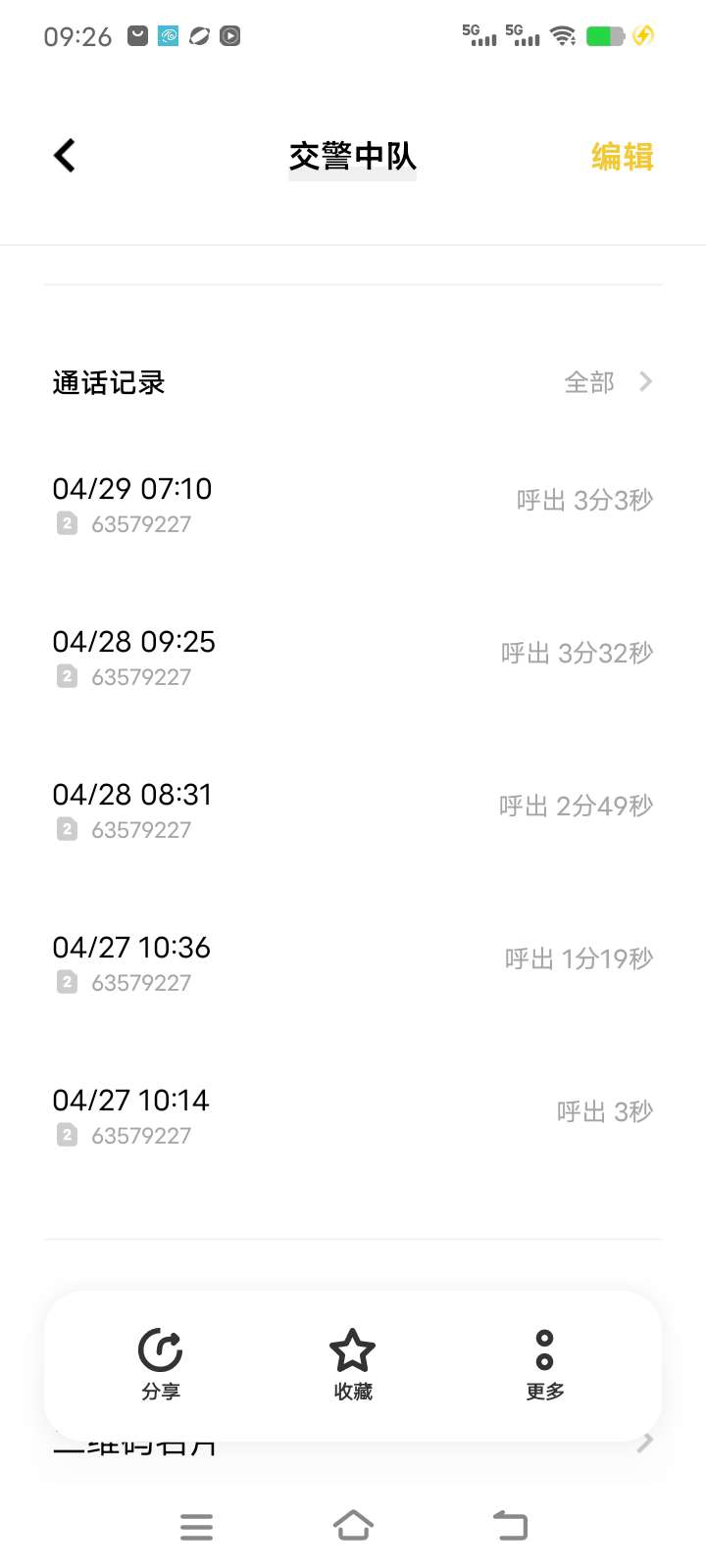Viewport: 706px width, 1568px height.
Task: Open 全部 to view all call records
Action: pos(589,382)
